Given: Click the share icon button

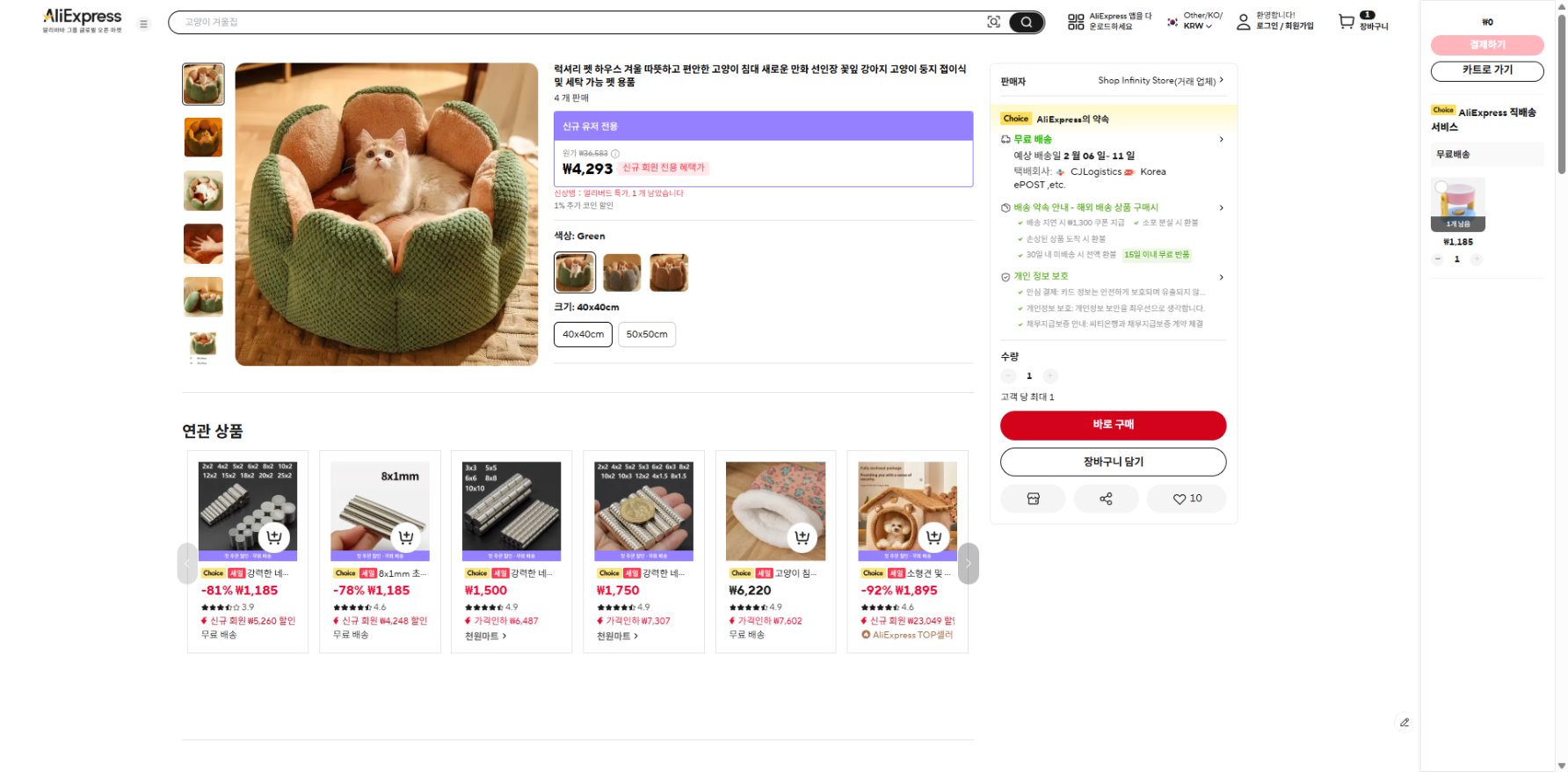Looking at the screenshot, I should click(x=1106, y=499).
